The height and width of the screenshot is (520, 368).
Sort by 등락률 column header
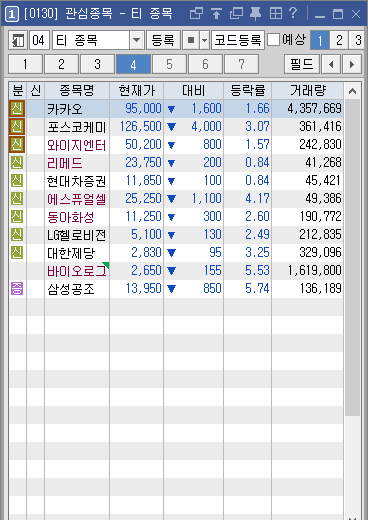click(248, 91)
